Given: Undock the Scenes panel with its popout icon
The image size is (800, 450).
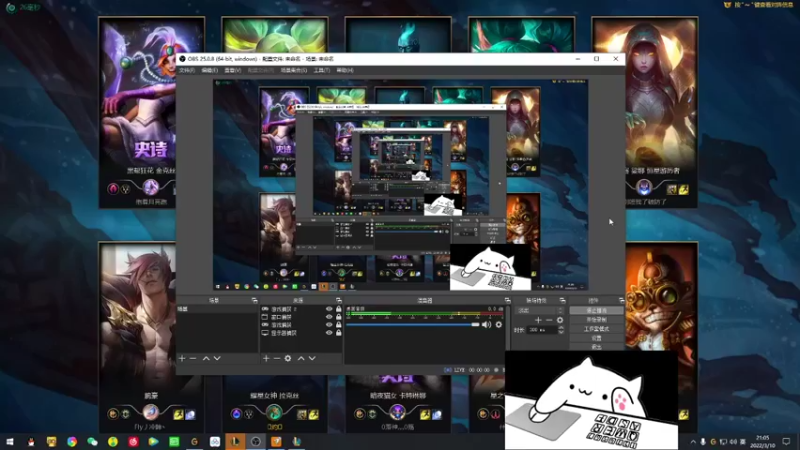Looking at the screenshot, I should [x=254, y=301].
